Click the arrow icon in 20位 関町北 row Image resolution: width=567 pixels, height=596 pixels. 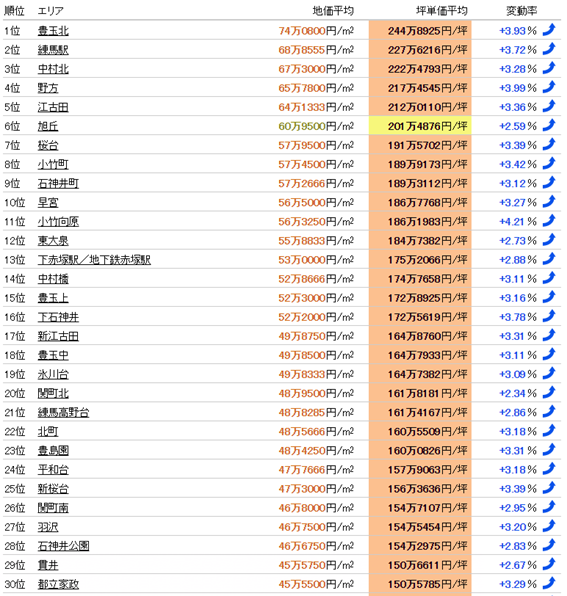click(549, 393)
